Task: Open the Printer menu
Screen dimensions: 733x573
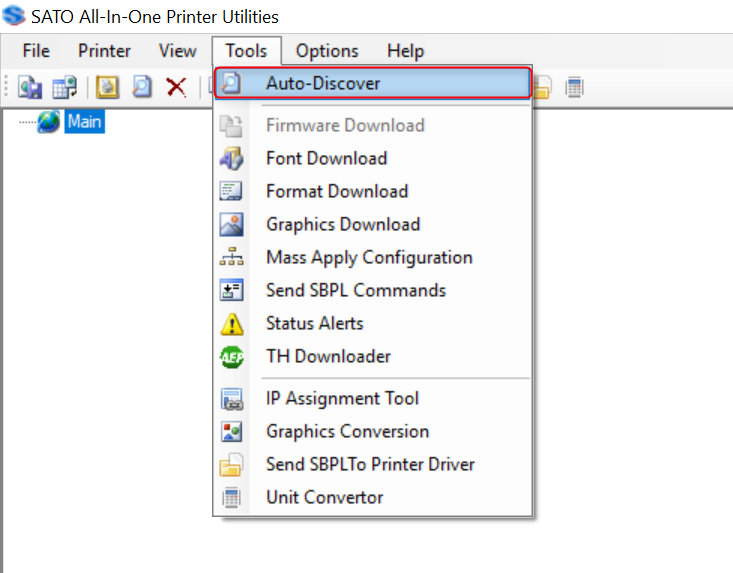Action: pyautogui.click(x=104, y=51)
